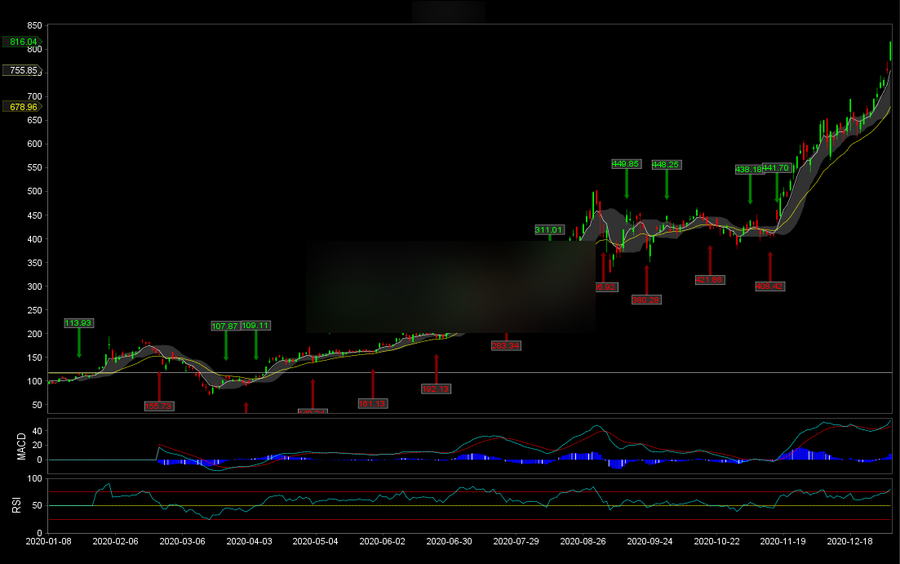Click the green 441.70 marker label
Viewport: 900px width, 564px height.
point(777,168)
